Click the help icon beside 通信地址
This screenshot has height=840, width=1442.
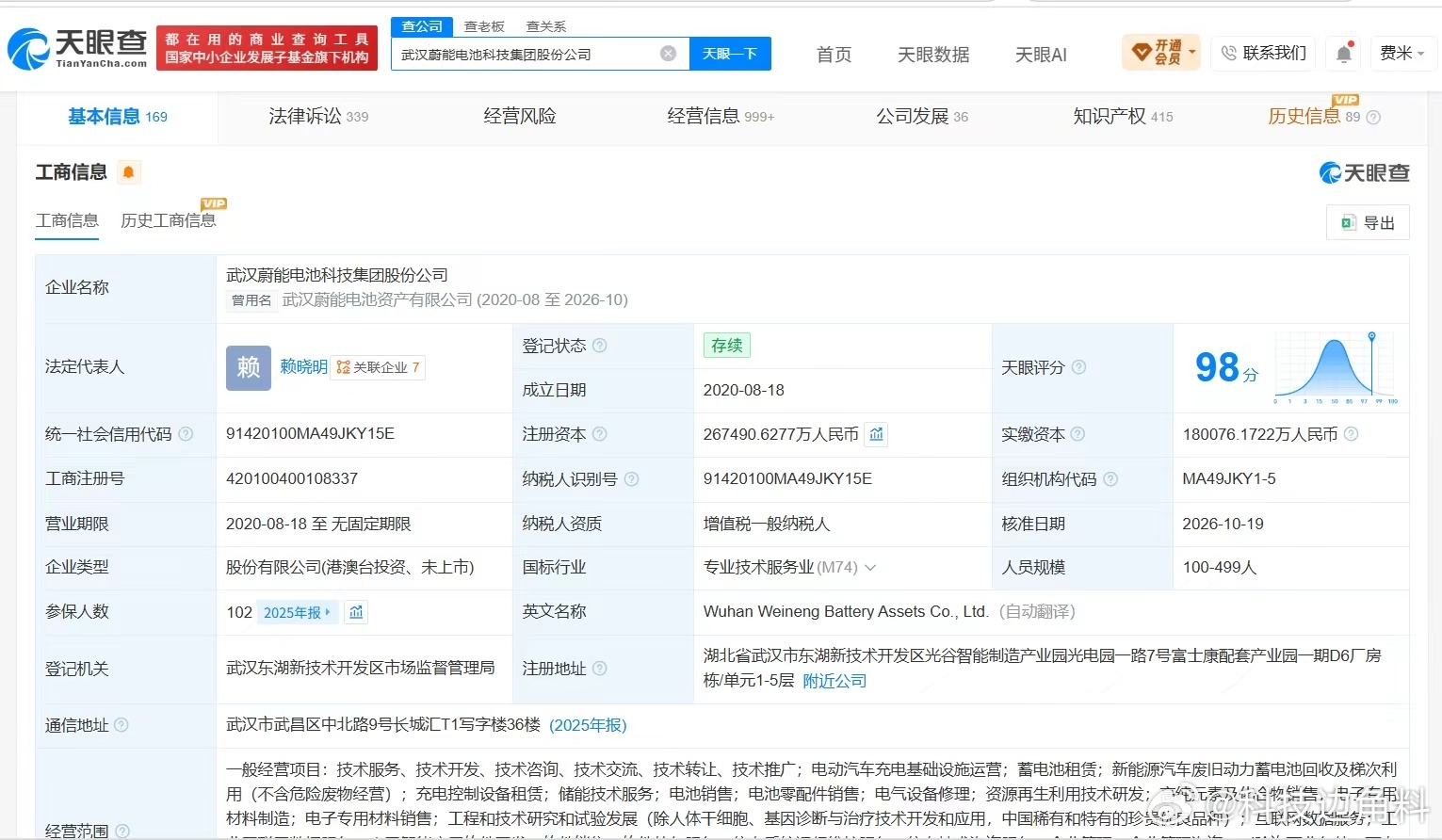click(x=122, y=725)
